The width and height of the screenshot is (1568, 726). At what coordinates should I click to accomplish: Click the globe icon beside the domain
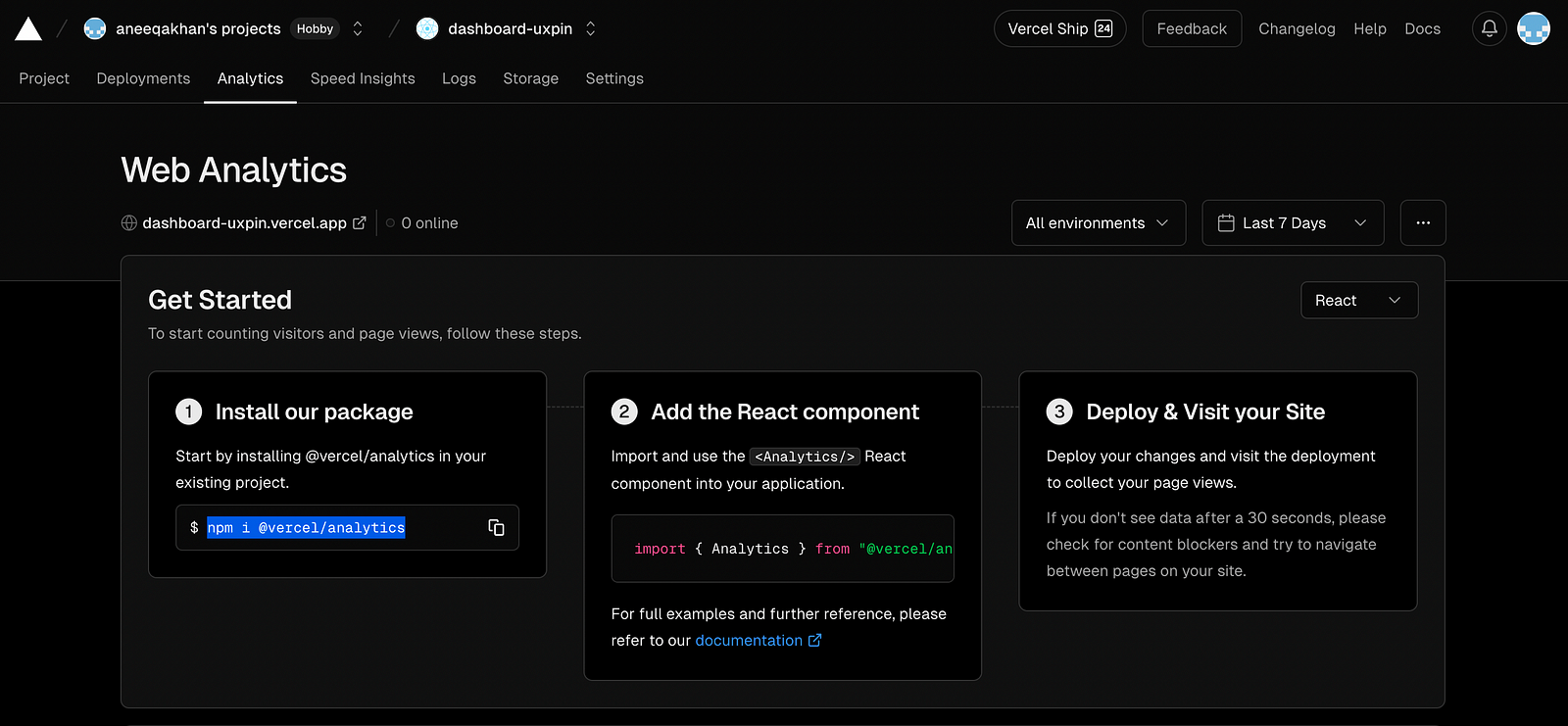129,223
